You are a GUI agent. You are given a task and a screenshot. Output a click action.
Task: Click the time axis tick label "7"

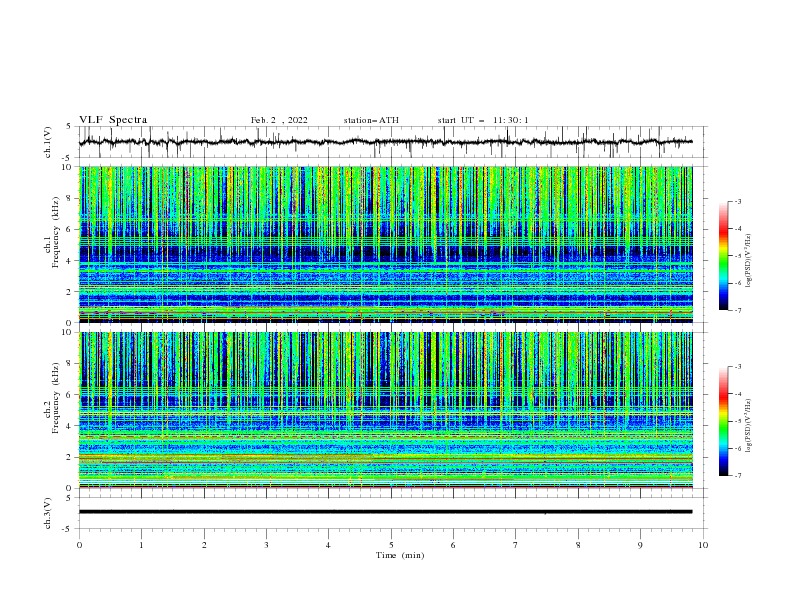pyautogui.click(x=516, y=545)
